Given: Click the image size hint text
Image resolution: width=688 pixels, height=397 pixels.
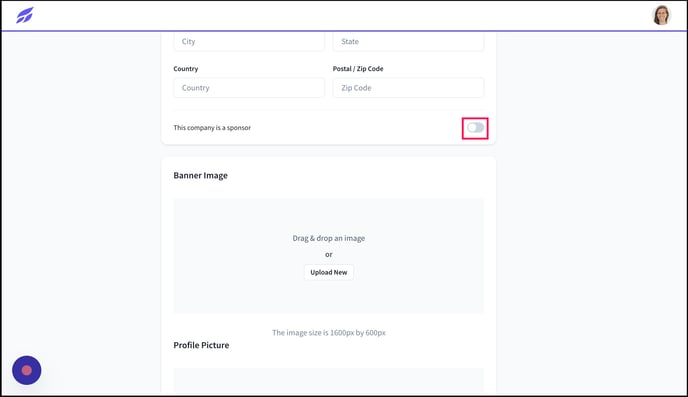Looking at the screenshot, I should [x=329, y=333].
